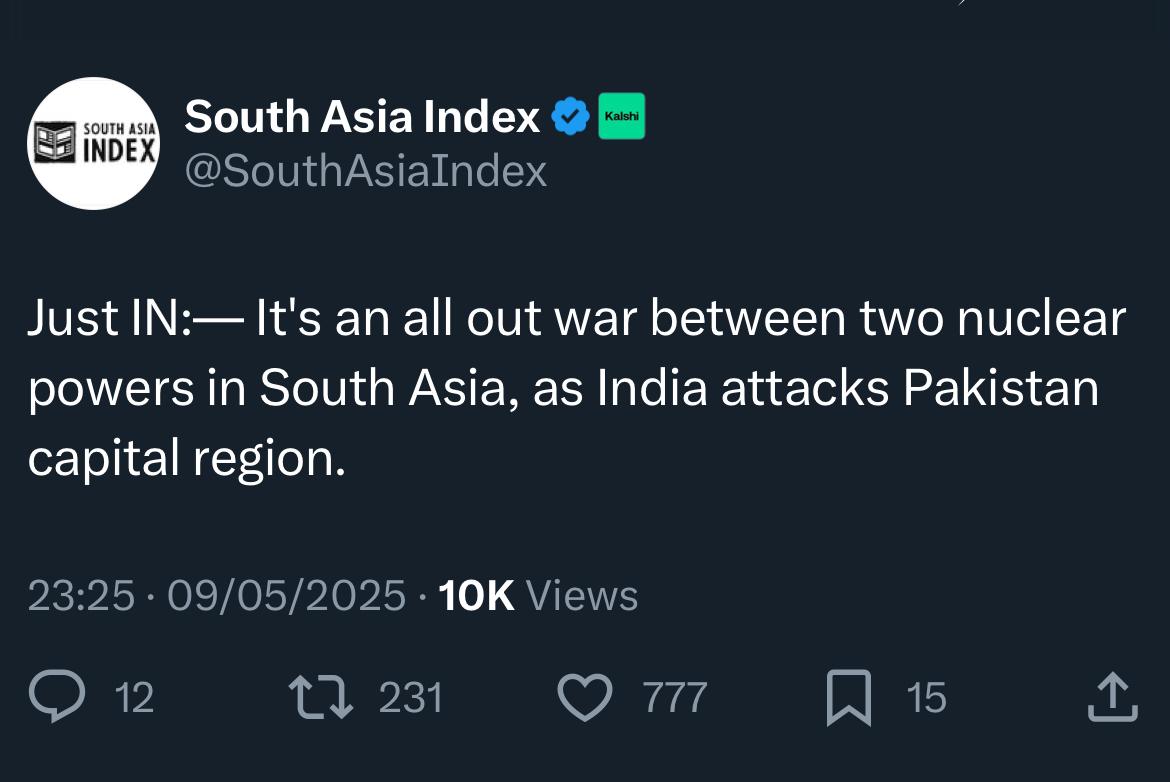
Task: Show the 231 reposts count
Action: point(410,698)
